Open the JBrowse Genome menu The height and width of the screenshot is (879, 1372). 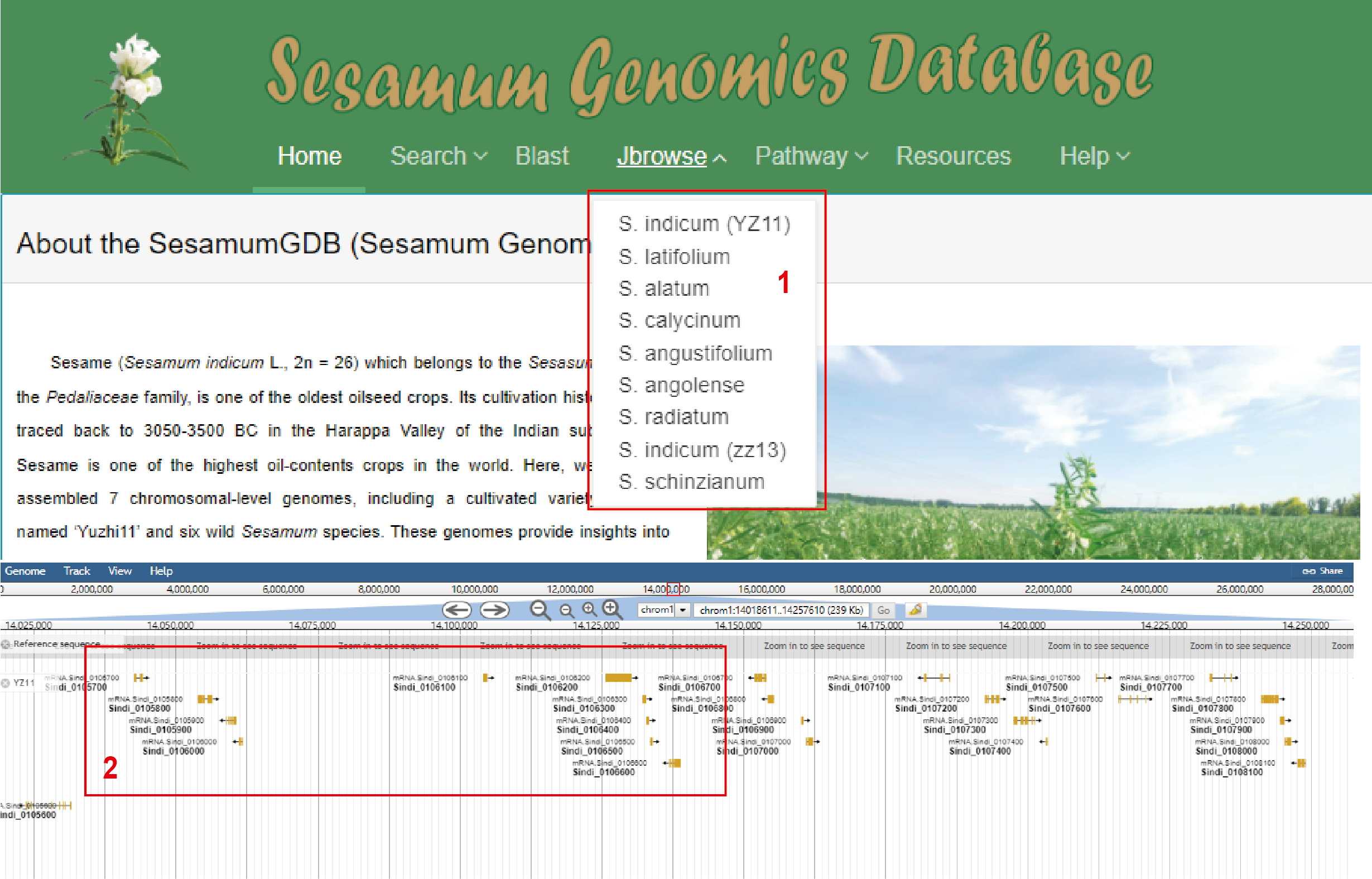25,571
